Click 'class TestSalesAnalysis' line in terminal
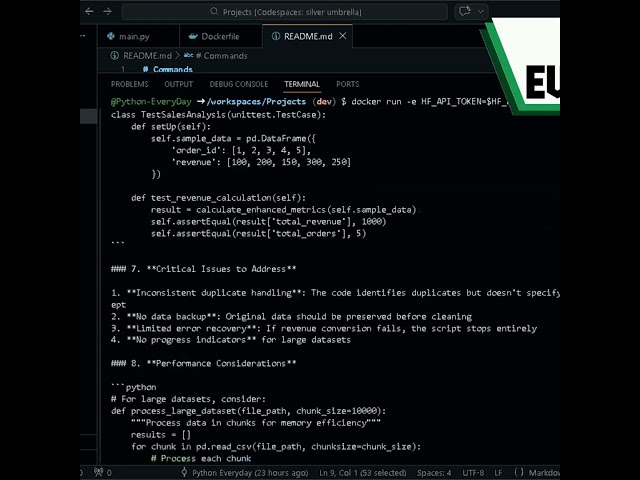Viewport: 640px width, 480px height. pos(218,115)
